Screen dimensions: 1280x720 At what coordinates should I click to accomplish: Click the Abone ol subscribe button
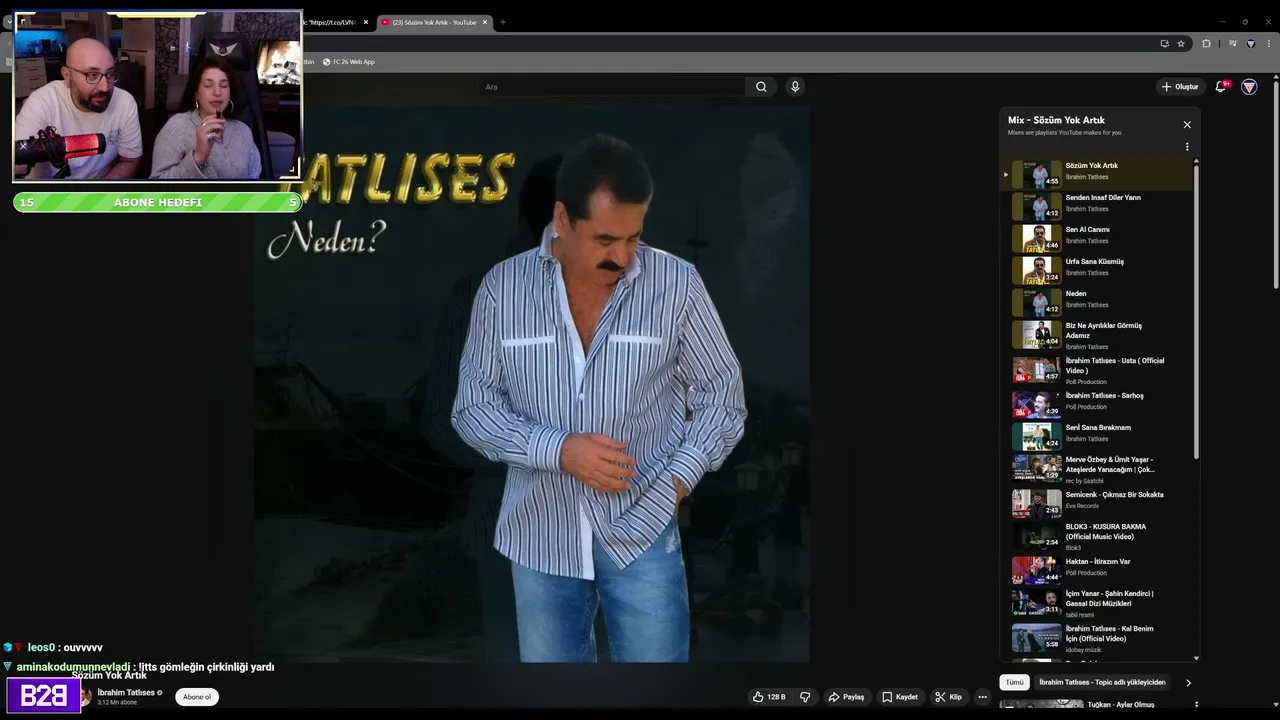click(x=197, y=697)
